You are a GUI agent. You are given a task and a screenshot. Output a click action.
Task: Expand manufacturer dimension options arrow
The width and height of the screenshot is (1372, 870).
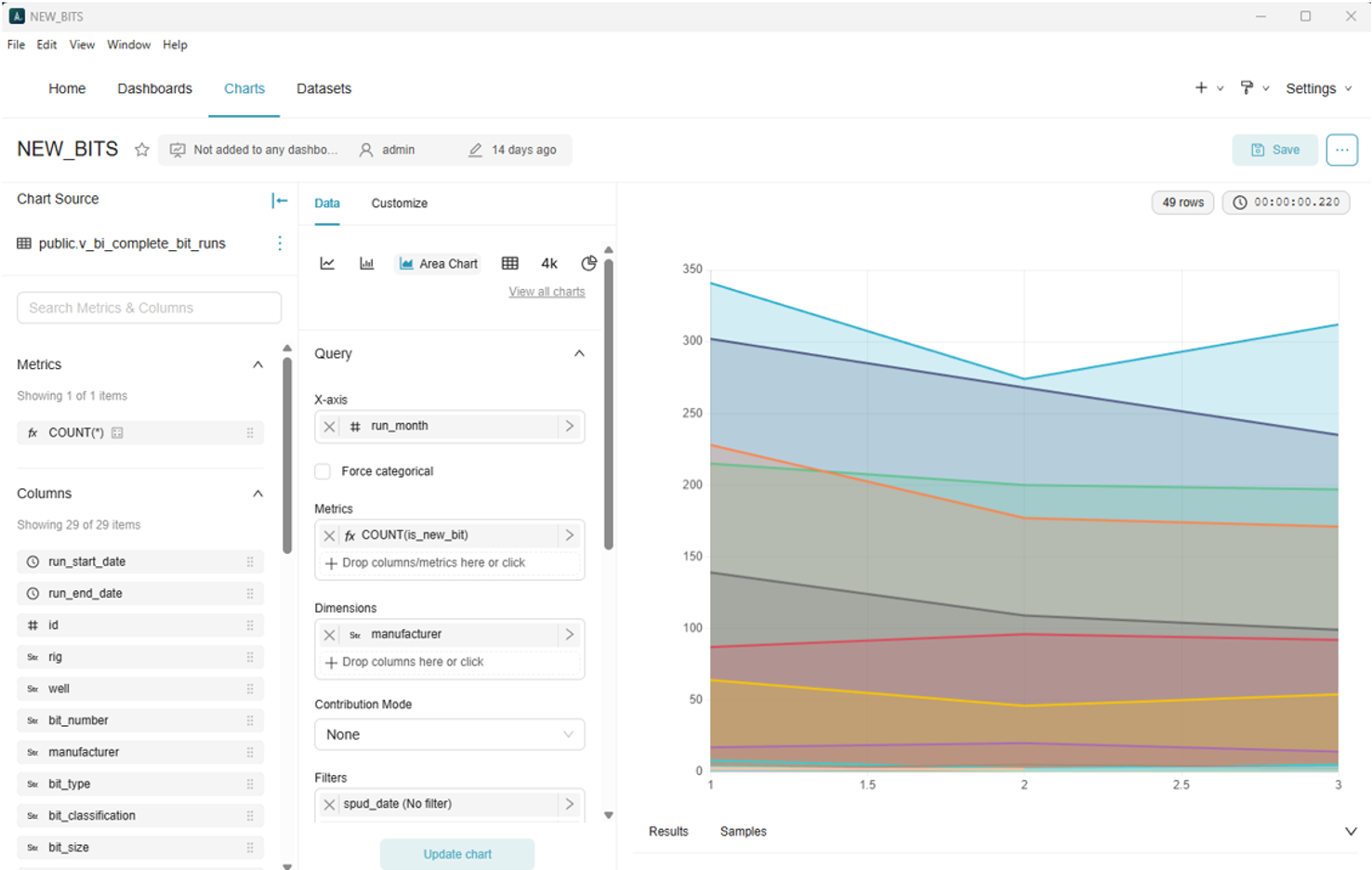pyautogui.click(x=569, y=635)
